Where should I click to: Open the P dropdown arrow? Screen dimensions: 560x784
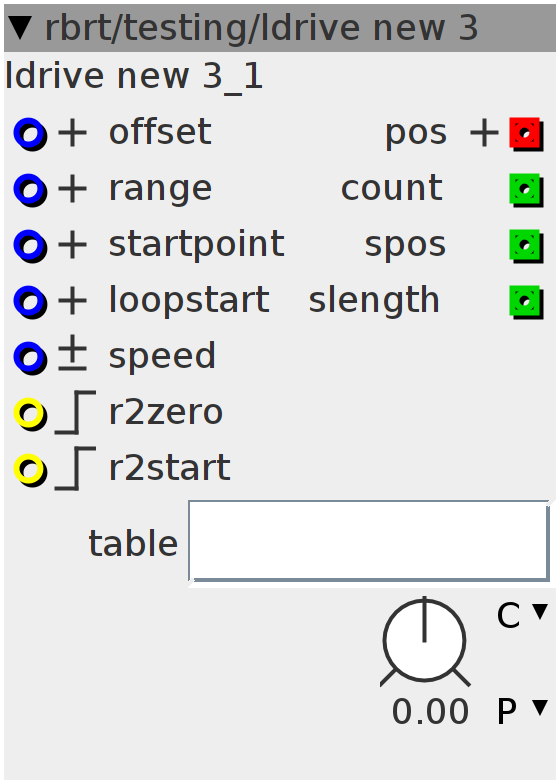pos(540,708)
